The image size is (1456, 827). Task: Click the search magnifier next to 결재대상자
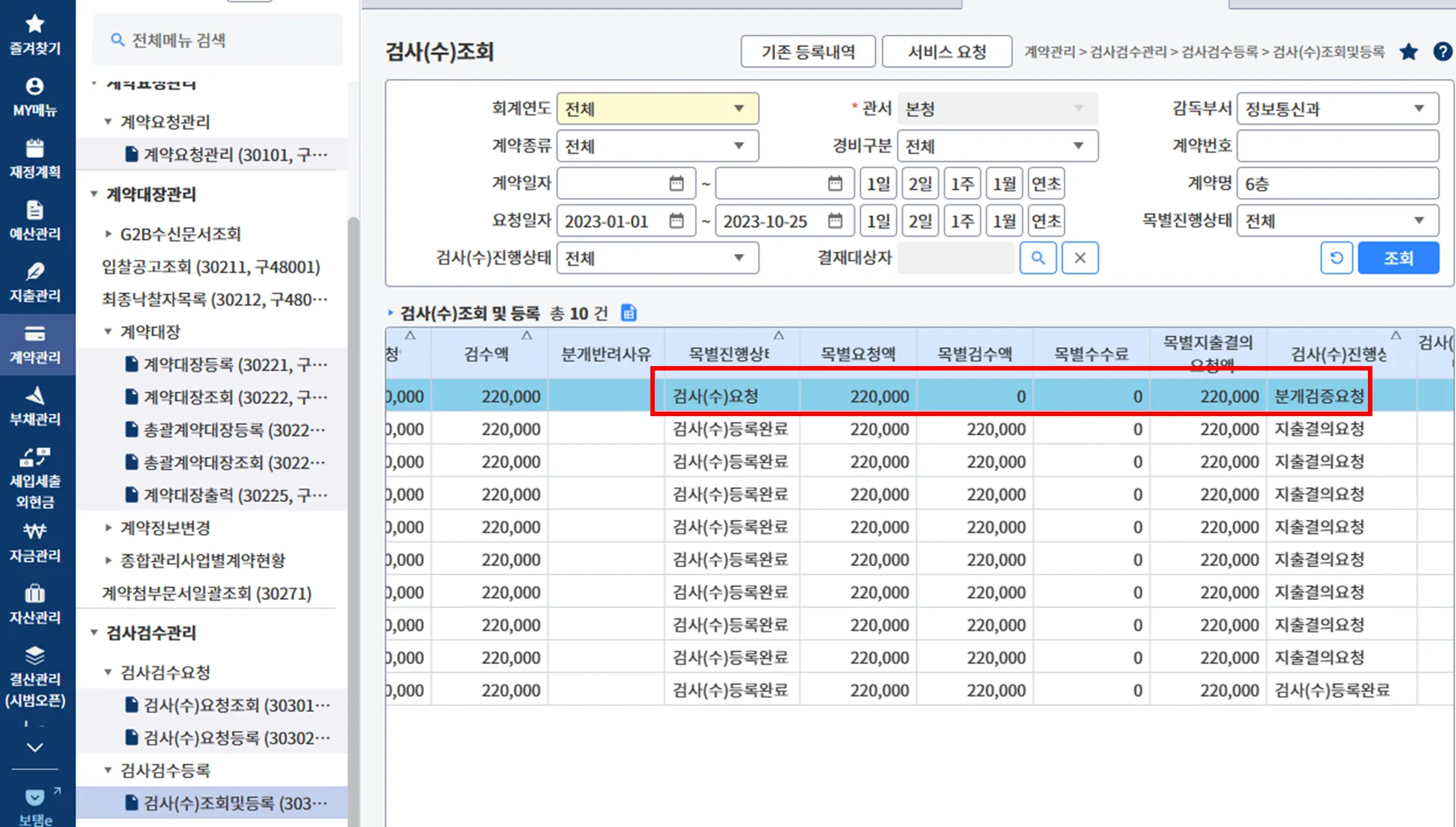point(1038,258)
